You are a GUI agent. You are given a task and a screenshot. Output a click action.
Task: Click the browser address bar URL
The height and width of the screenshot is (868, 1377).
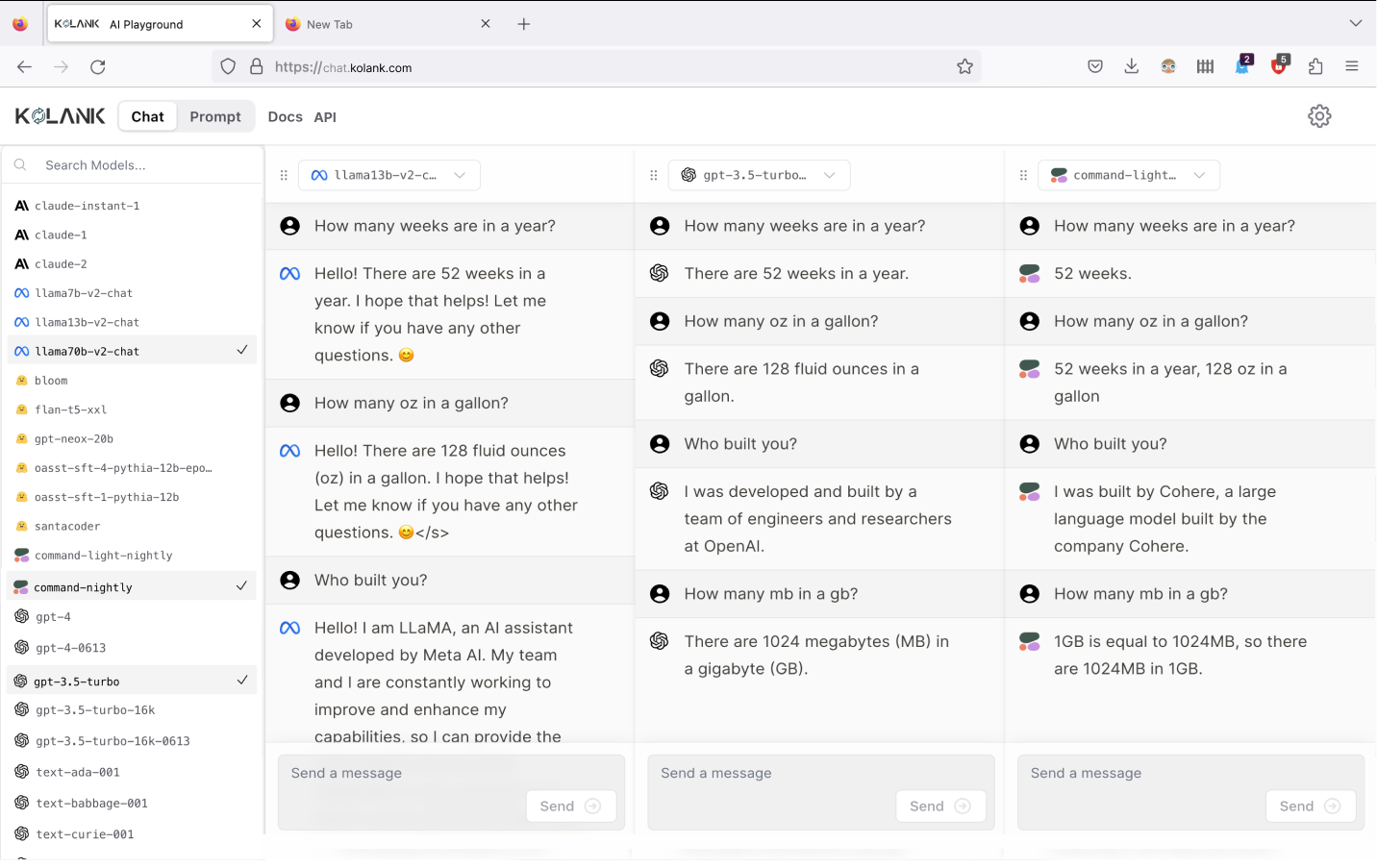[596, 67]
